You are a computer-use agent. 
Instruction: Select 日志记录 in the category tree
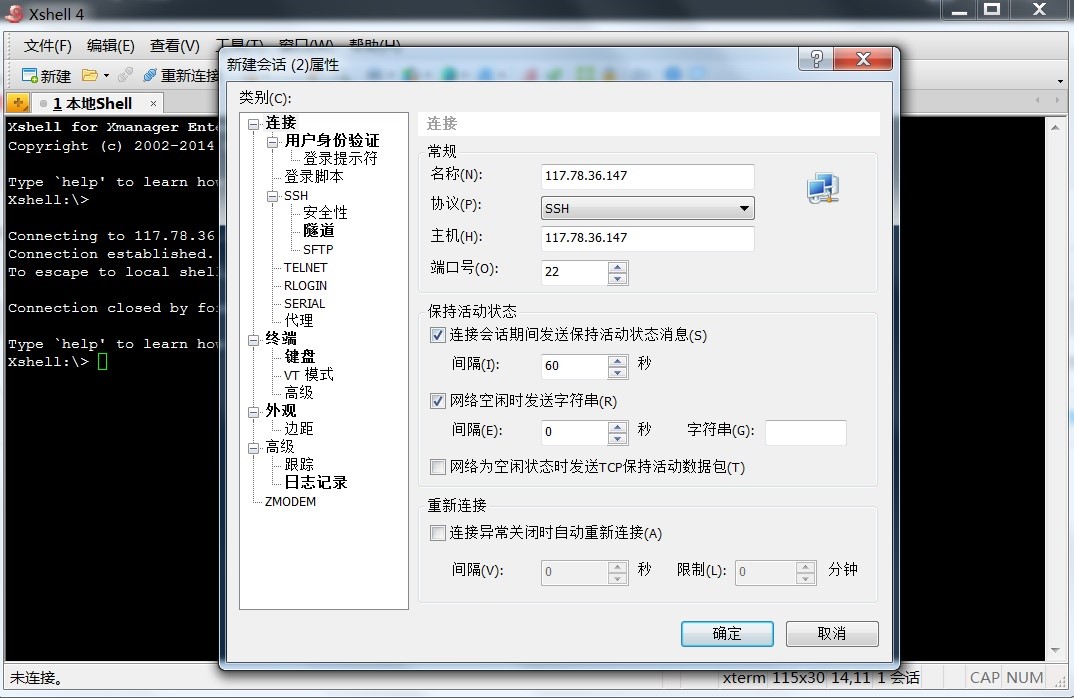pyautogui.click(x=315, y=483)
